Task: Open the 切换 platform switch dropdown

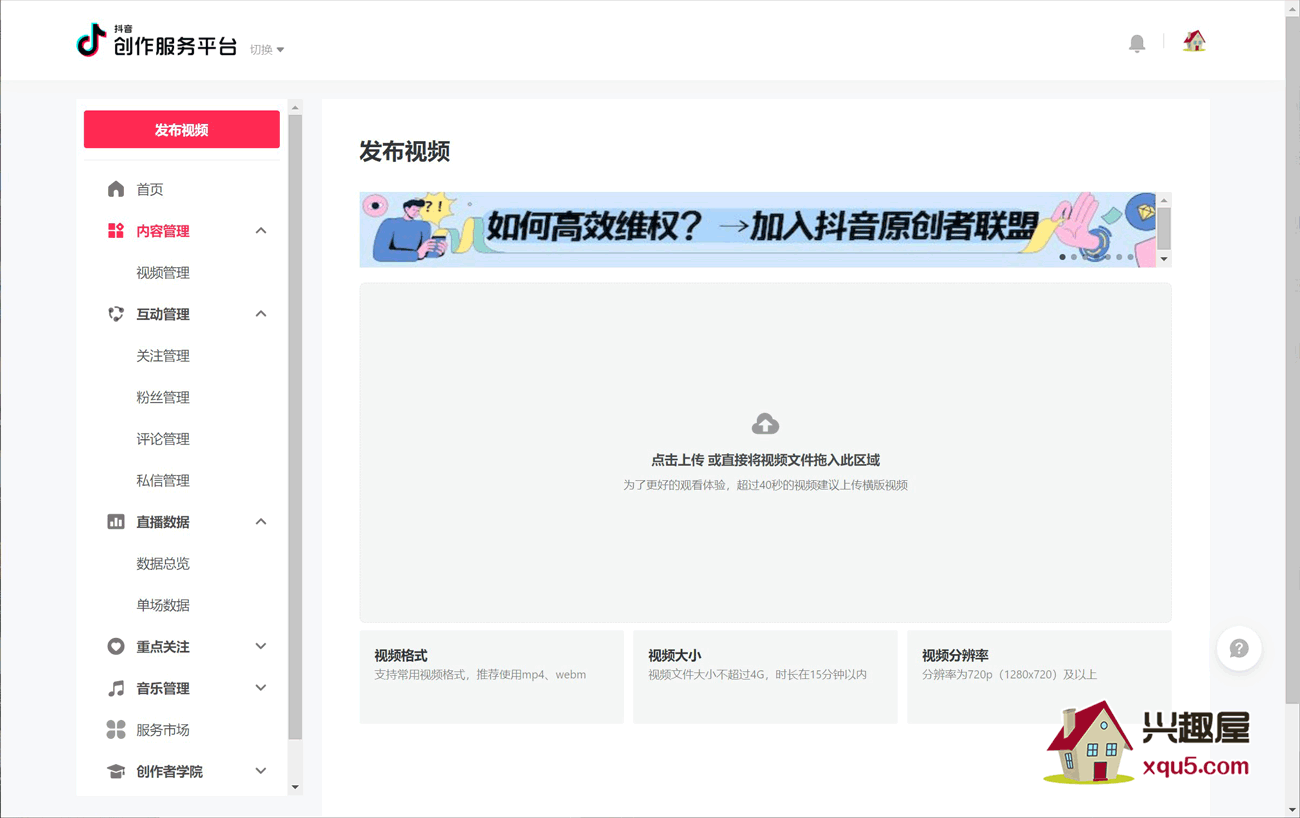Action: point(267,49)
